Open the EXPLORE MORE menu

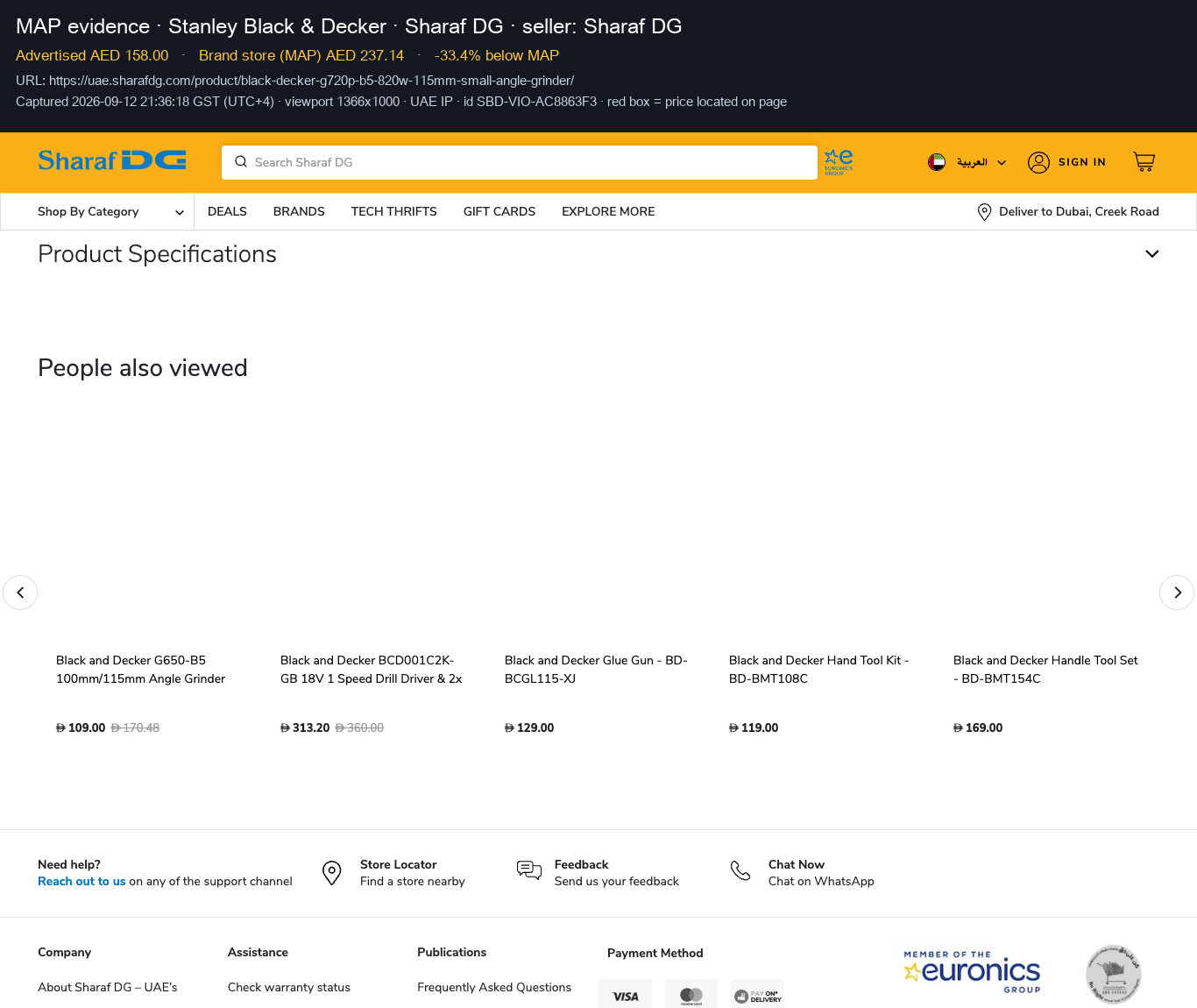(x=608, y=212)
